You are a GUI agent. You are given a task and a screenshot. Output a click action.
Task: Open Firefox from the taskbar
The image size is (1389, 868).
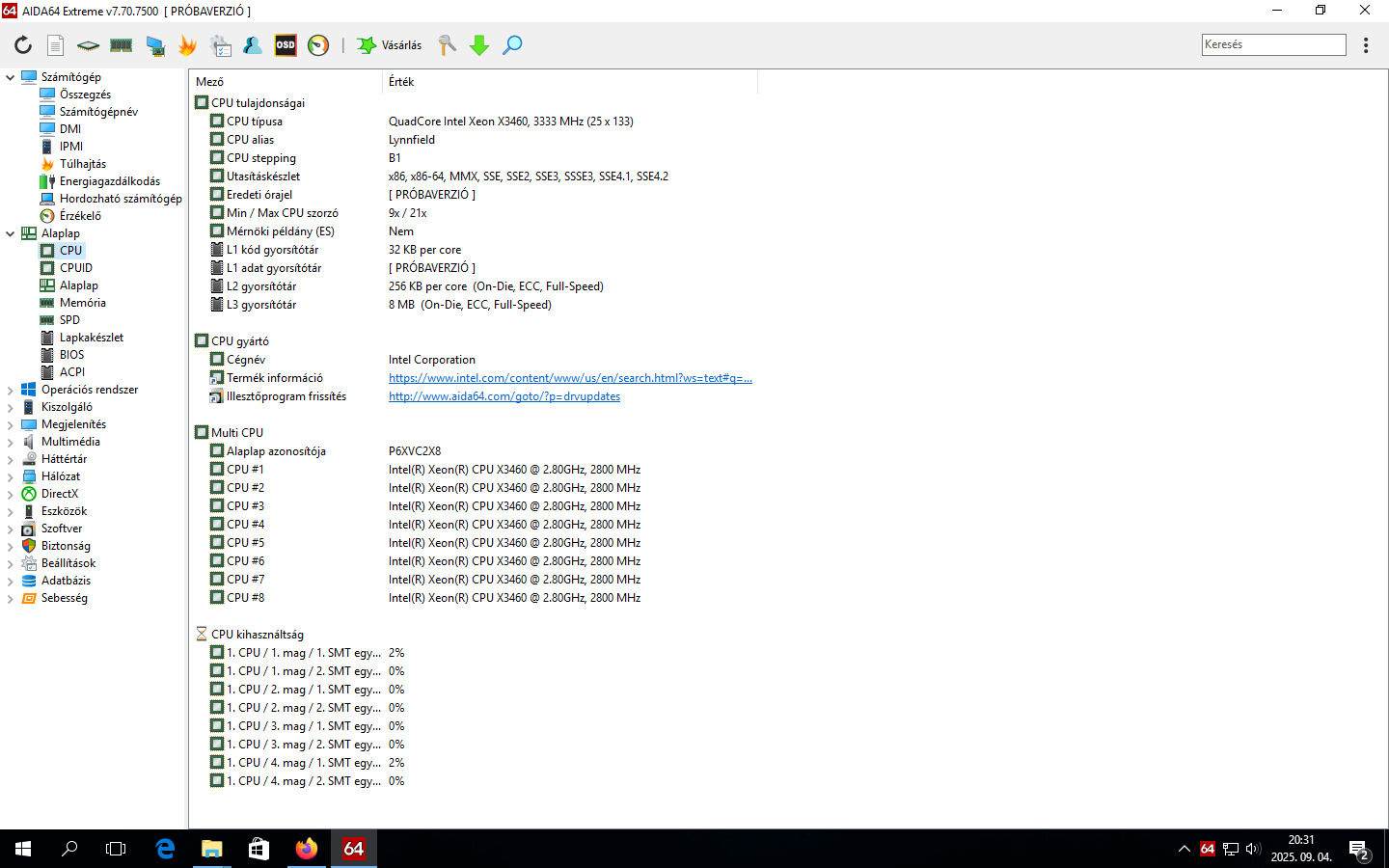pos(307,849)
